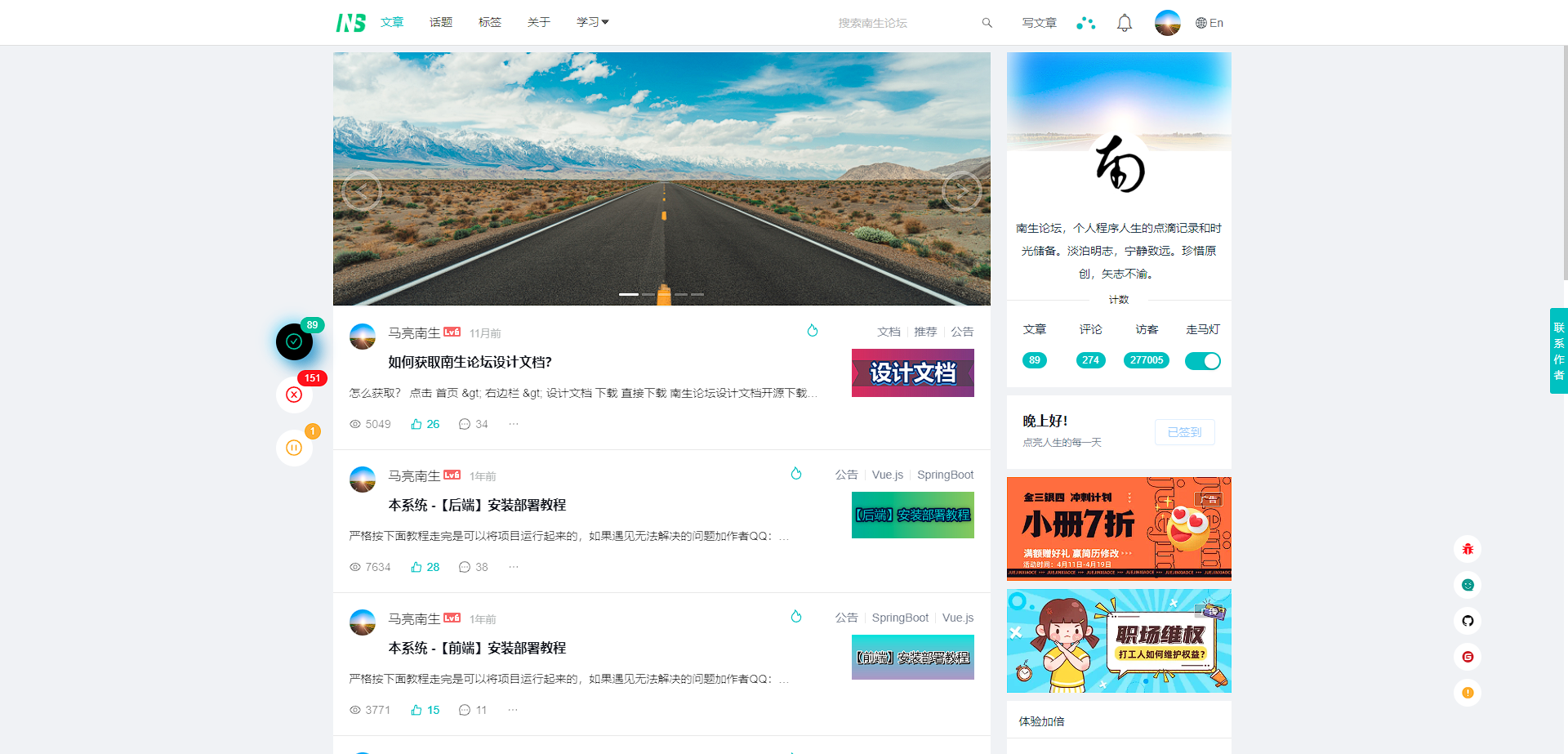The image size is (1568, 754).
Task: Click the search magnifier icon
Action: coord(987,23)
